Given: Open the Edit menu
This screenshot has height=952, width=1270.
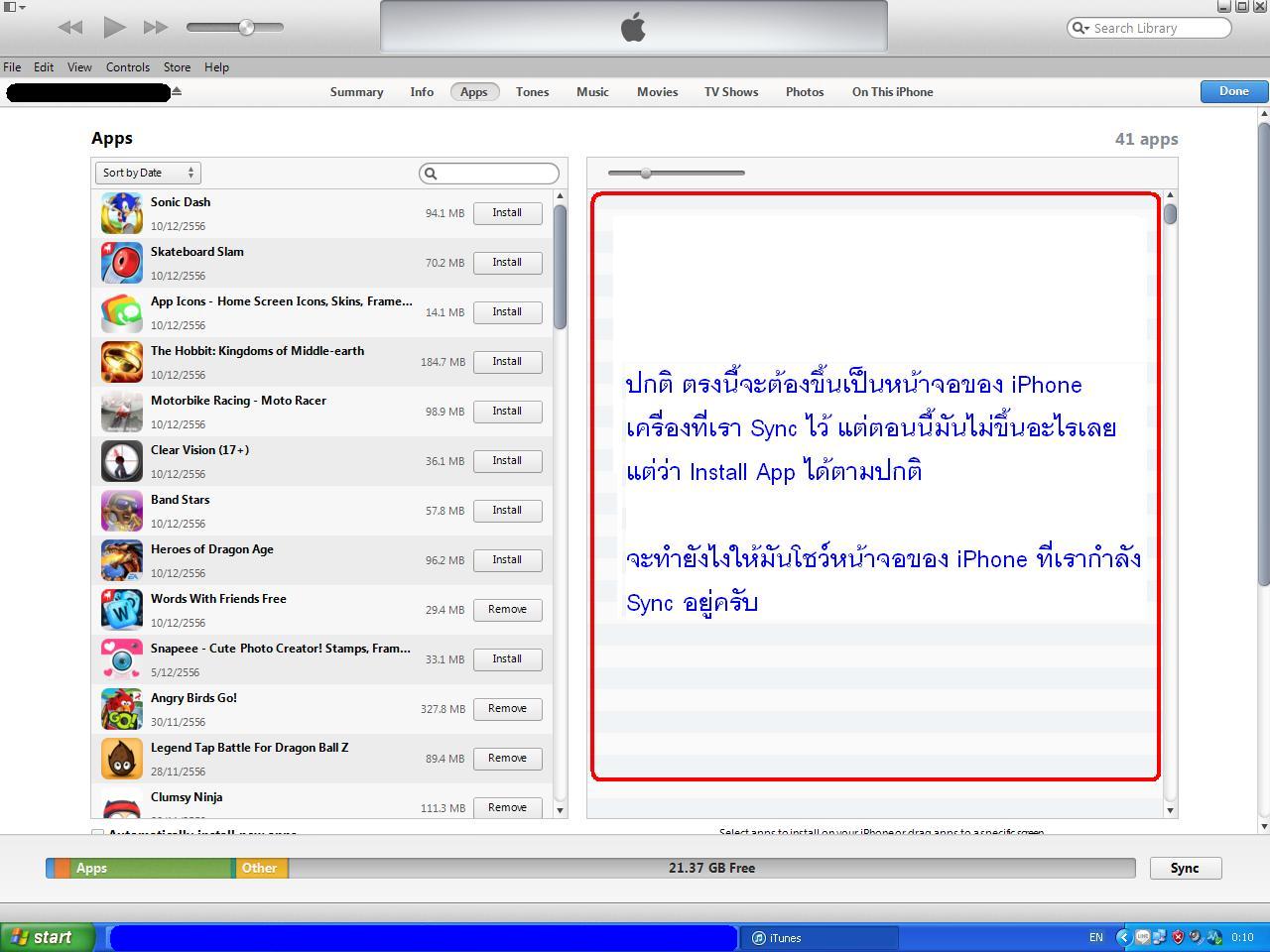Looking at the screenshot, I should (44, 67).
